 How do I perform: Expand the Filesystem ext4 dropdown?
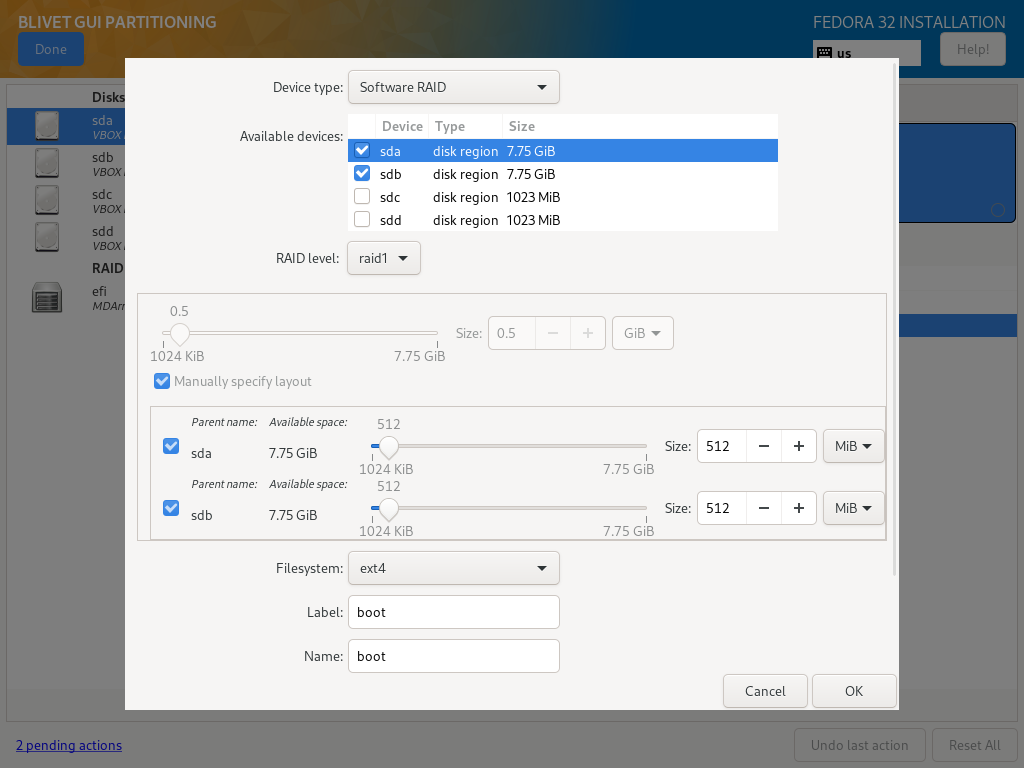coord(453,568)
